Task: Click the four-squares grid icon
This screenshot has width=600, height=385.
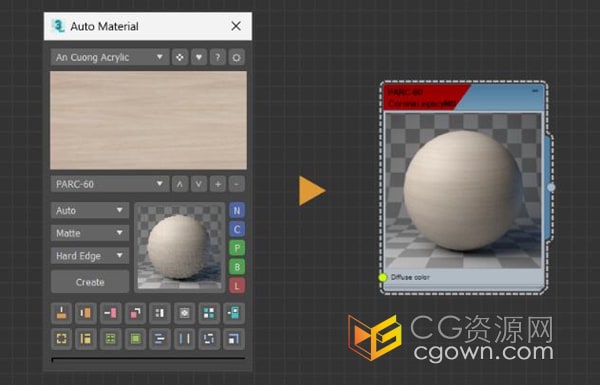Action: 209,313
